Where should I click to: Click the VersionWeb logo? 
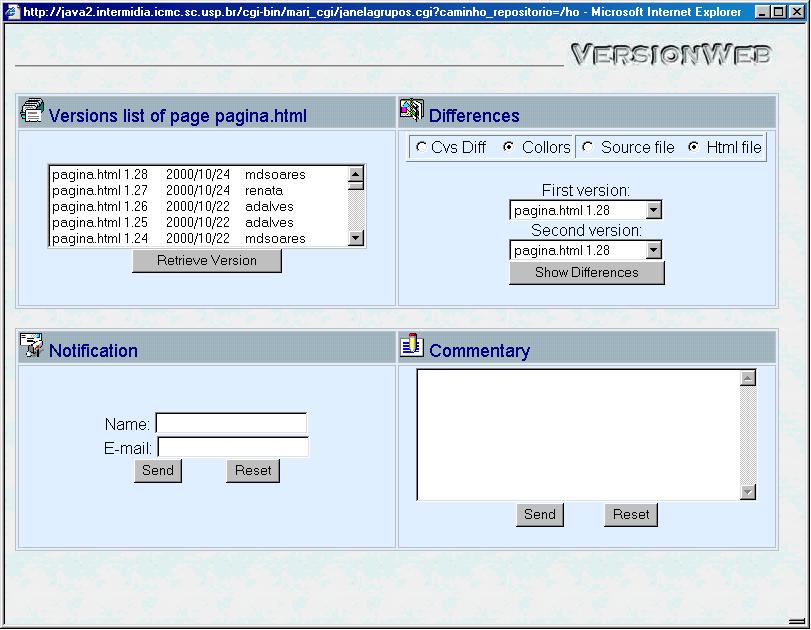click(670, 54)
